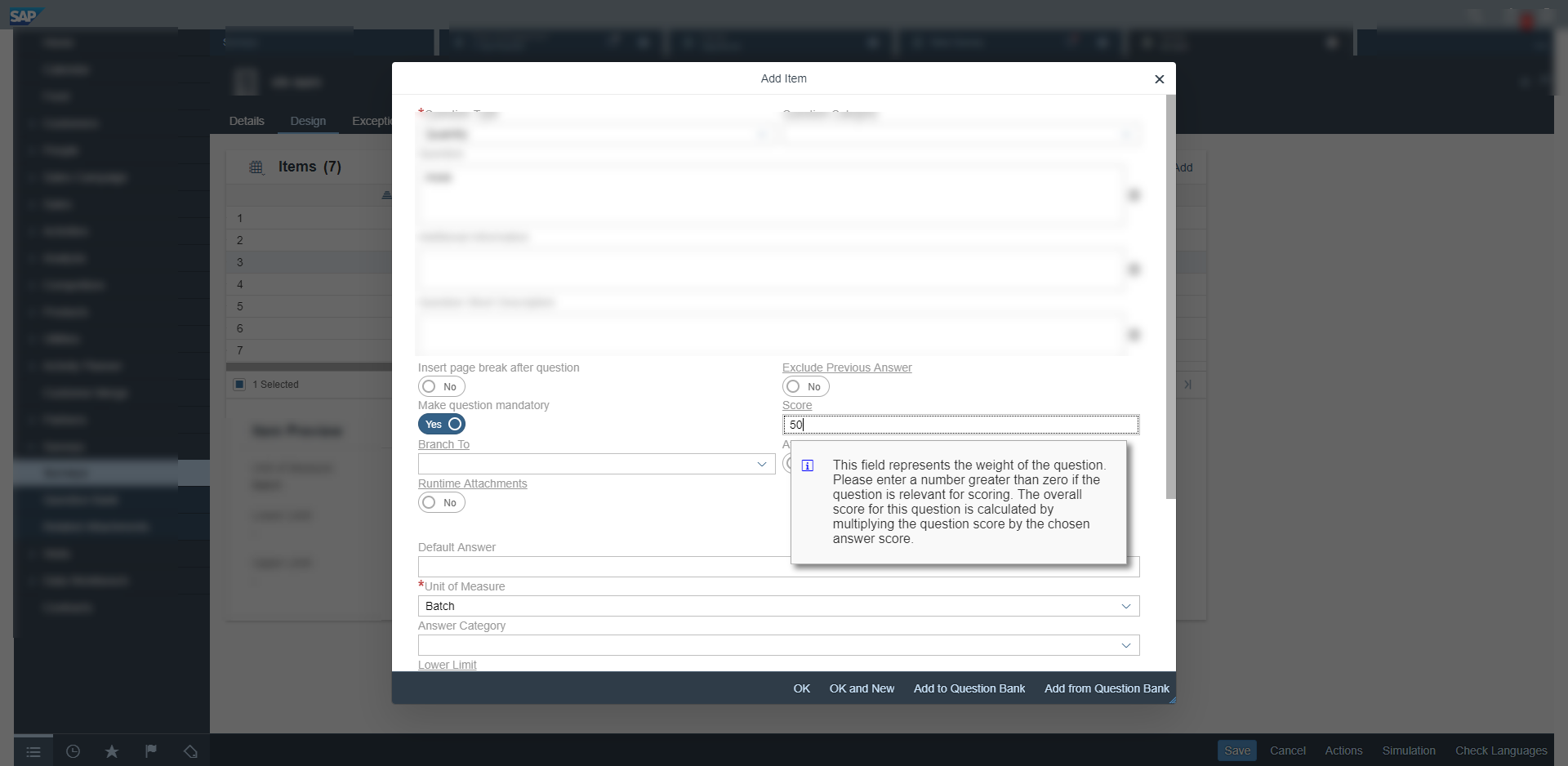Go to last page arrow in Items footer
This screenshot has height=766, width=1568.
(x=1188, y=385)
